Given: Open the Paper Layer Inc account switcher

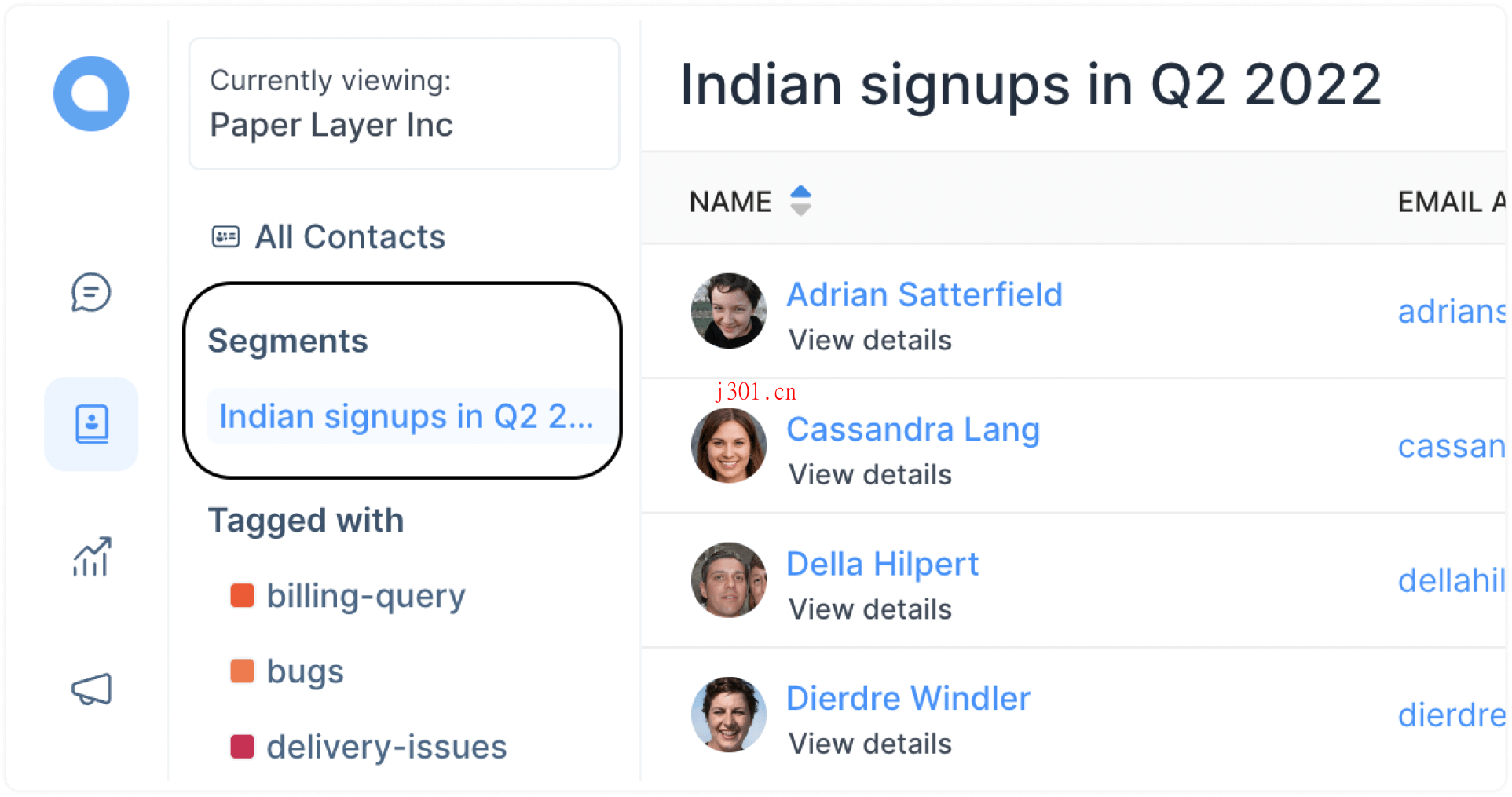Looking at the screenshot, I should [x=404, y=104].
